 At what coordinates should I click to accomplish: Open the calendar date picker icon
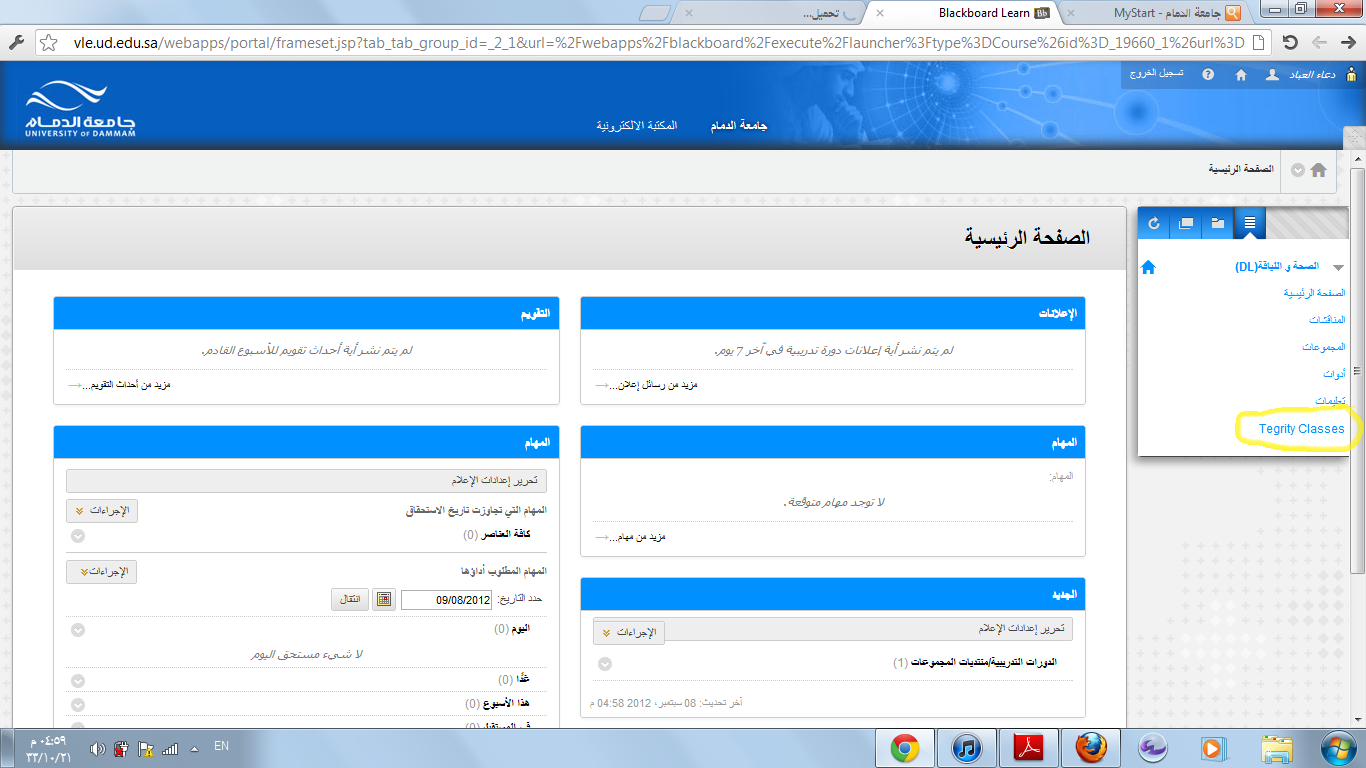click(383, 600)
